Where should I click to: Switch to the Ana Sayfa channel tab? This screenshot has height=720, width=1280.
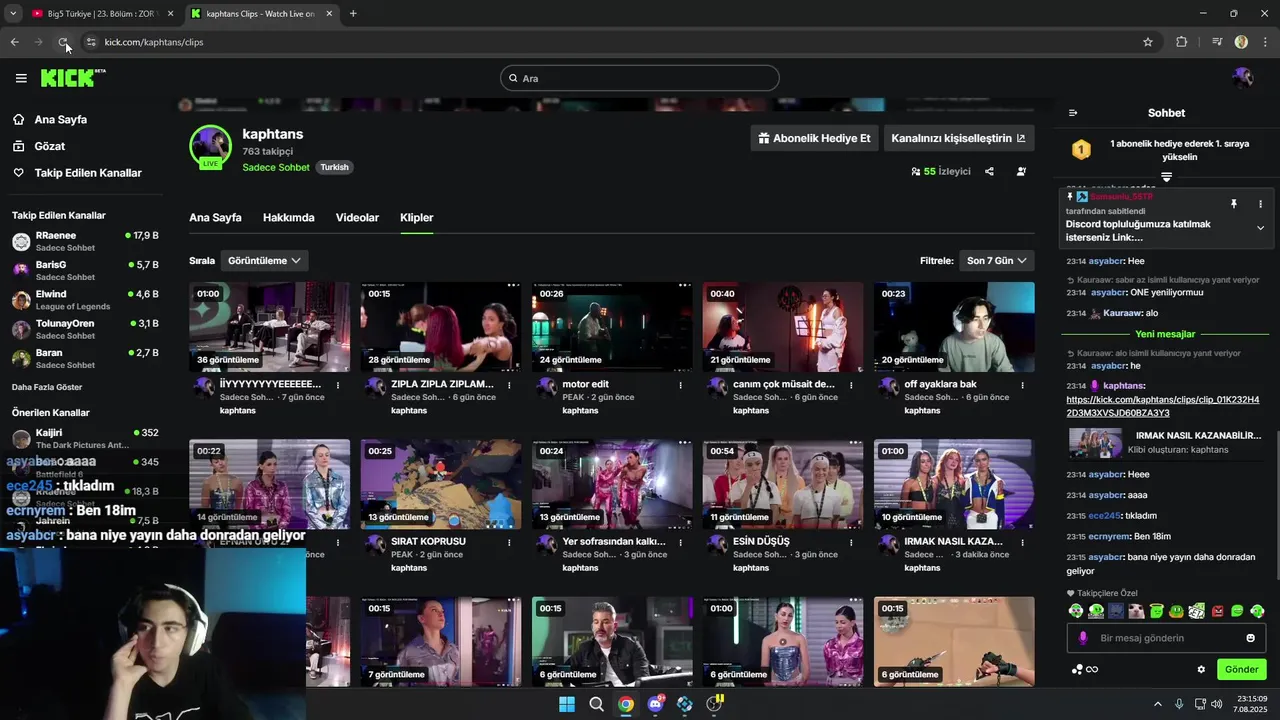pyautogui.click(x=215, y=217)
